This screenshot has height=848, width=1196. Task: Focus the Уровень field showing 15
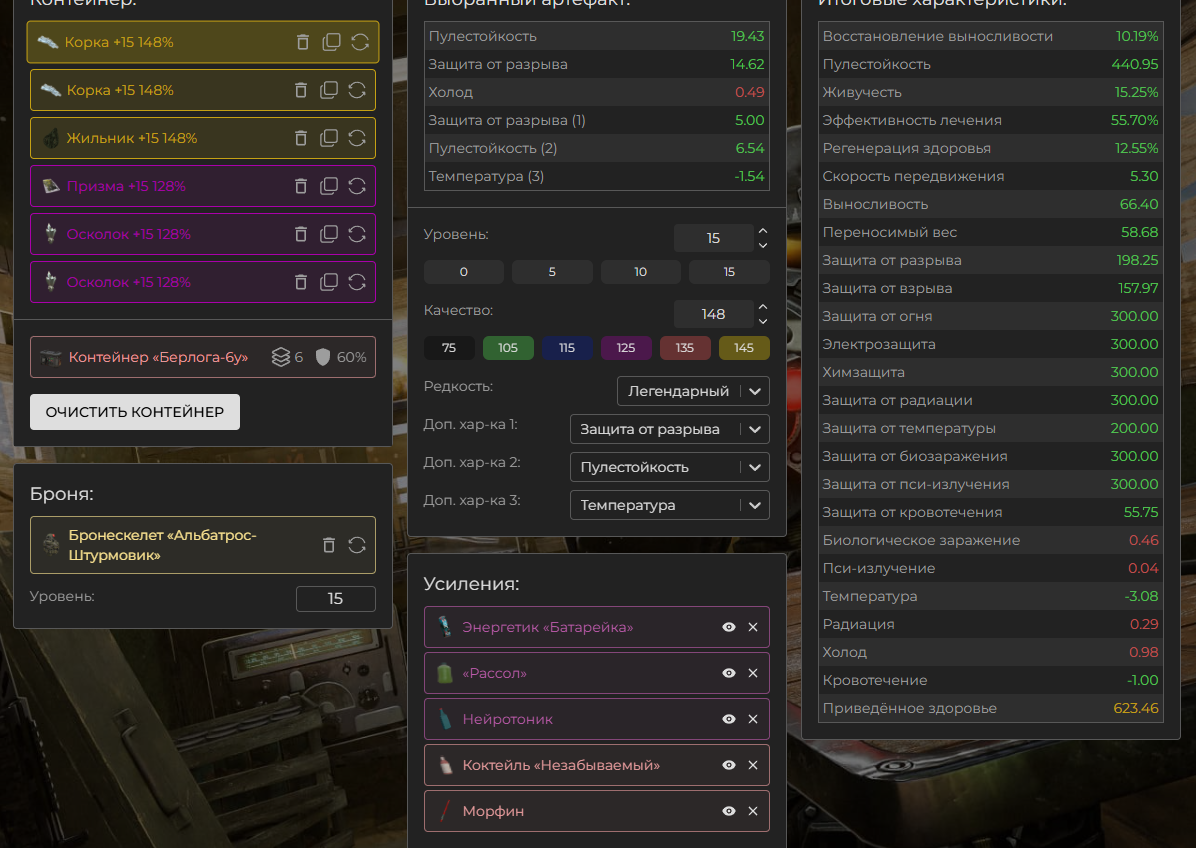[713, 238]
